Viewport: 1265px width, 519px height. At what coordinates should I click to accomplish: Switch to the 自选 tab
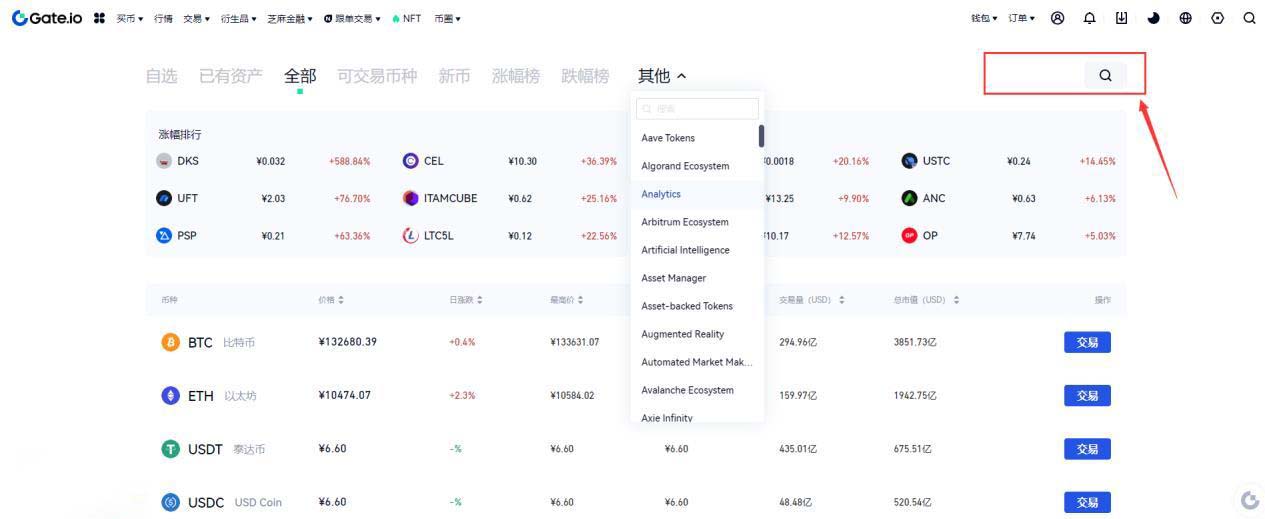tap(162, 76)
